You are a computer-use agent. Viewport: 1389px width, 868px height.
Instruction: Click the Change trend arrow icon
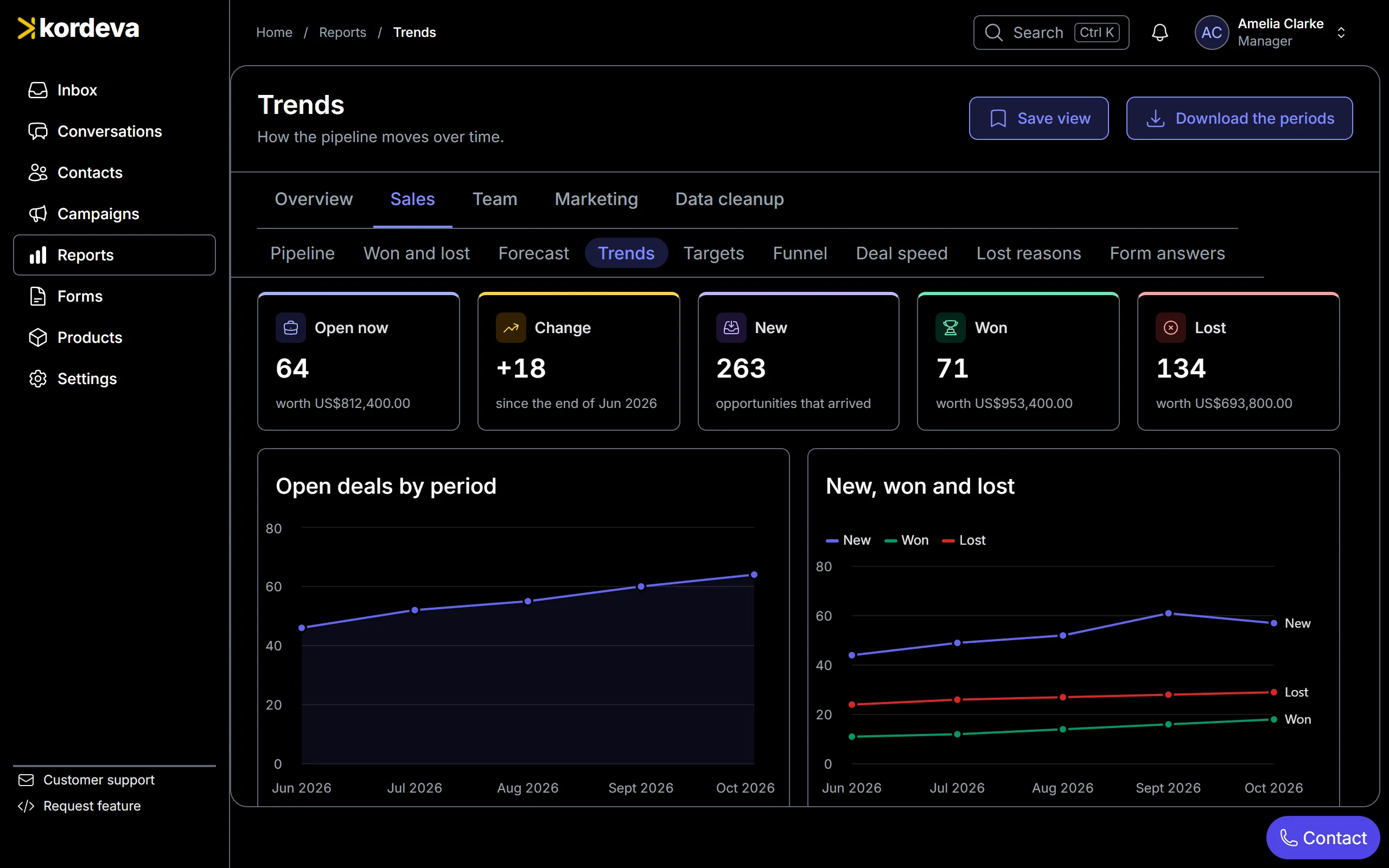point(511,328)
